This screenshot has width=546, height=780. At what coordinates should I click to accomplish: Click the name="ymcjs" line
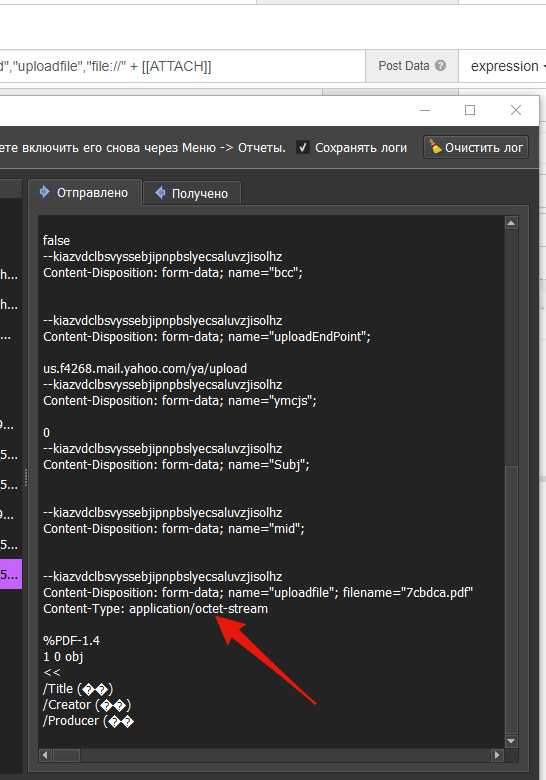[180, 401]
